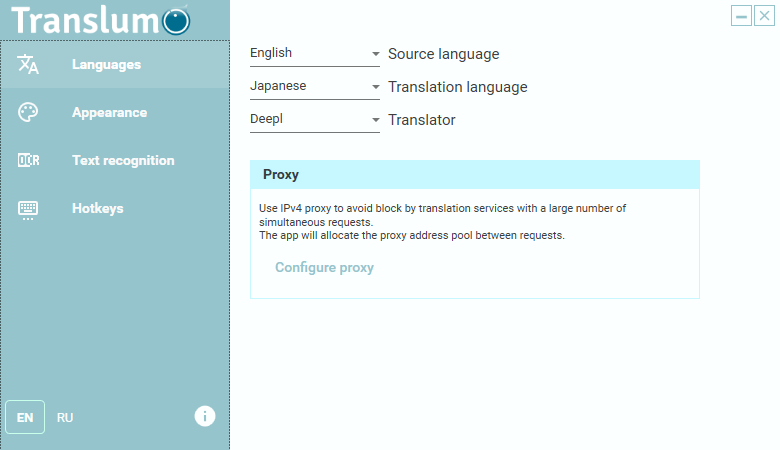This screenshot has width=780, height=450.
Task: Click the Translumo eye logo
Action: pos(176,21)
